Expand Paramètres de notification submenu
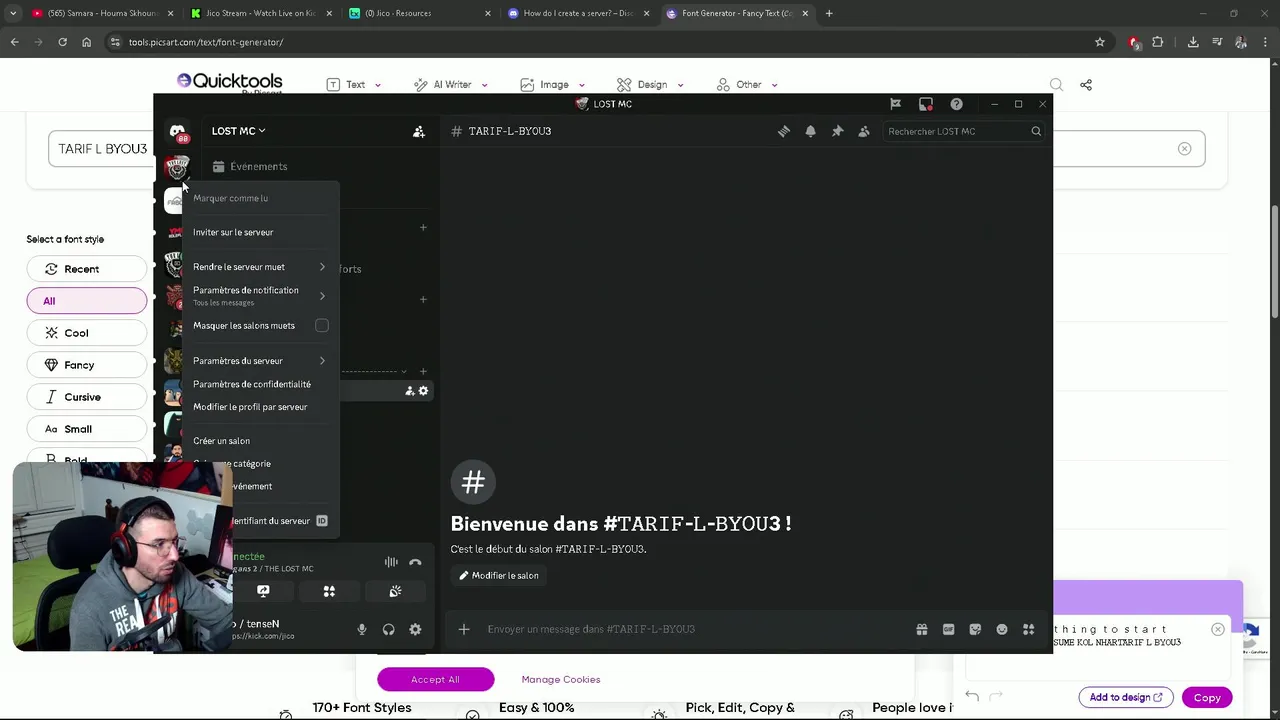Screen dimensions: 1280x720 pos(260,295)
